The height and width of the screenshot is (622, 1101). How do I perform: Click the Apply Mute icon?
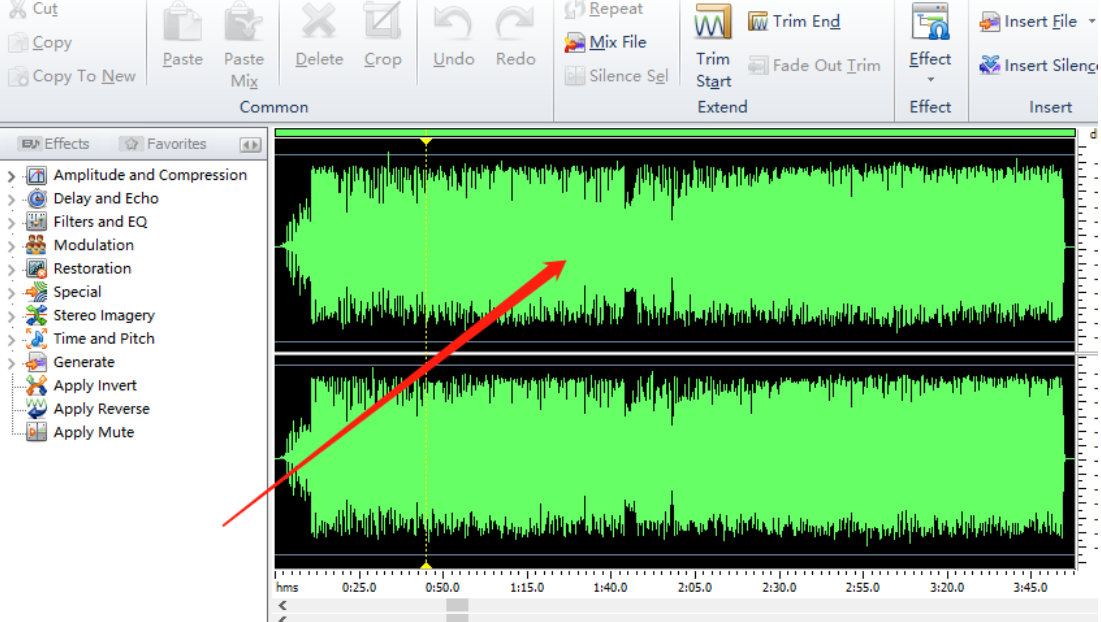point(37,432)
